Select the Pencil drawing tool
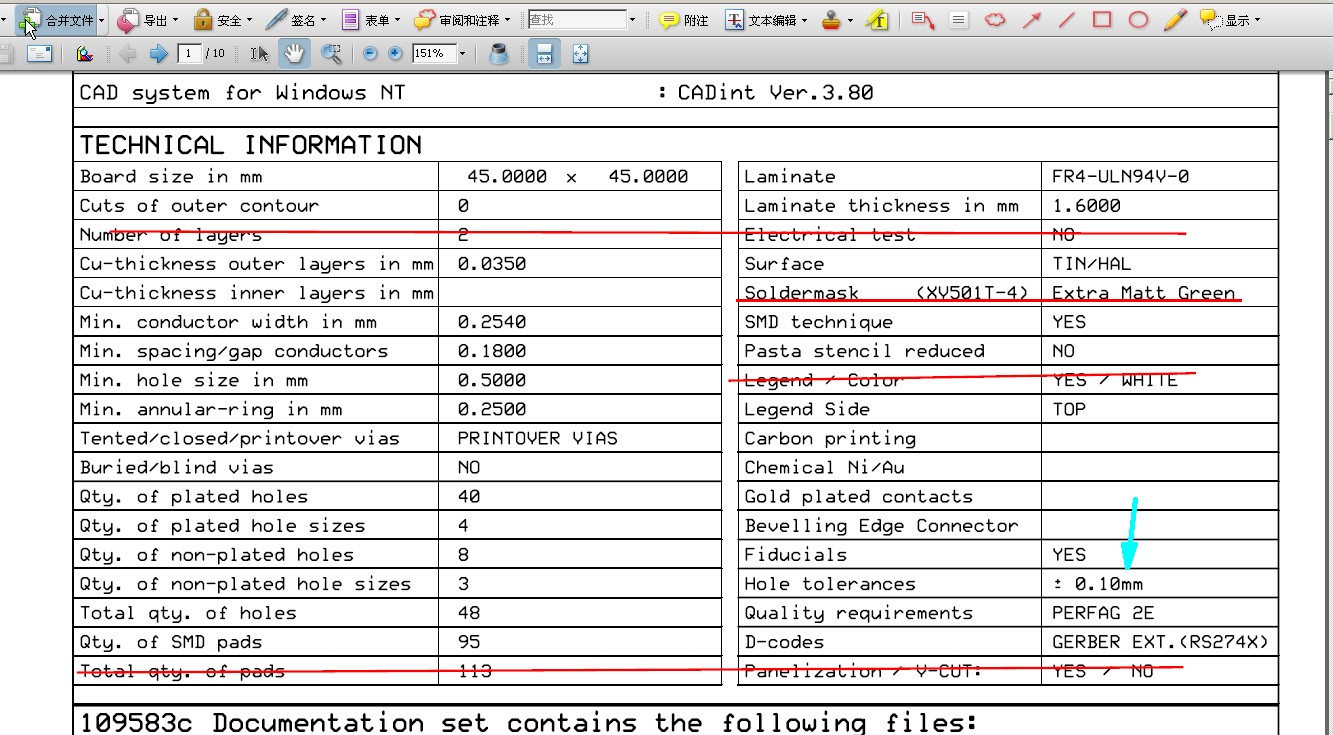 pos(1175,20)
